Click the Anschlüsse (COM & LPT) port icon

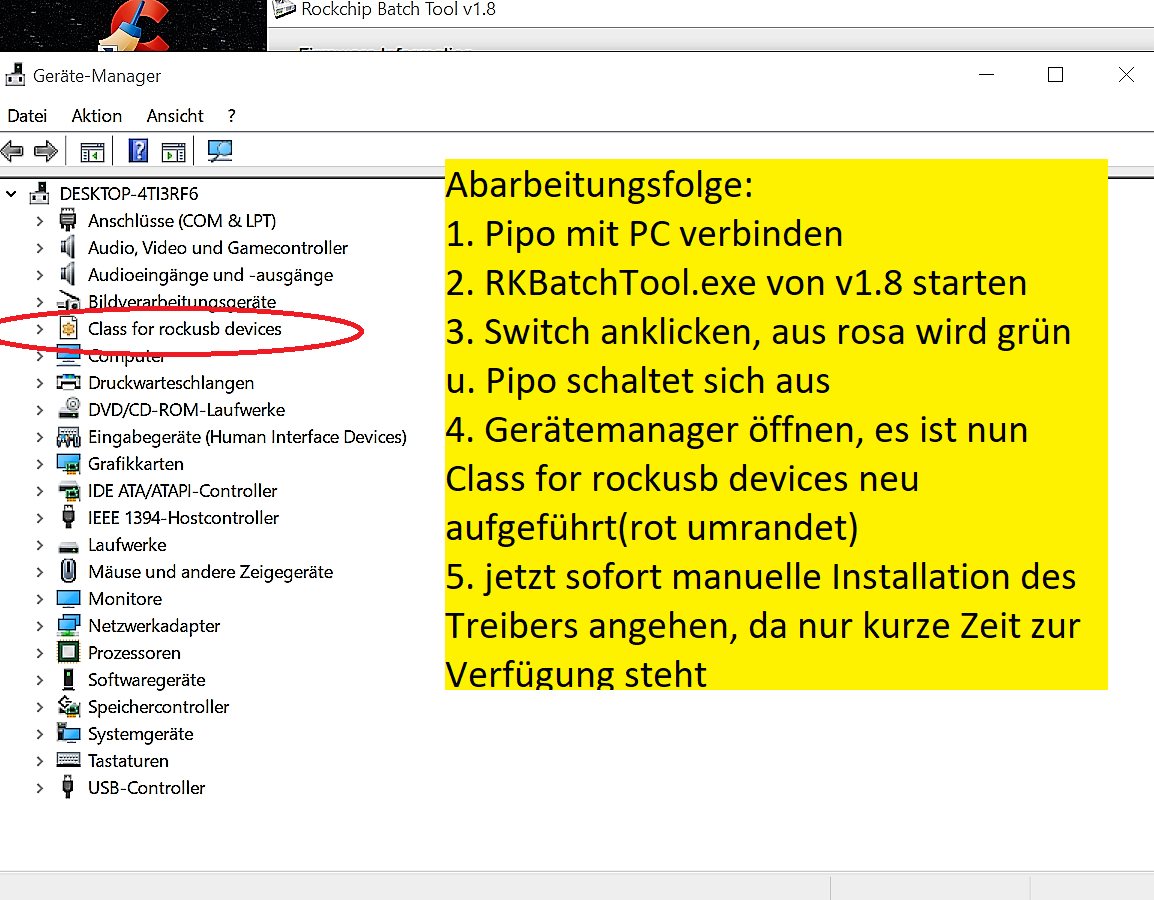pos(68,220)
